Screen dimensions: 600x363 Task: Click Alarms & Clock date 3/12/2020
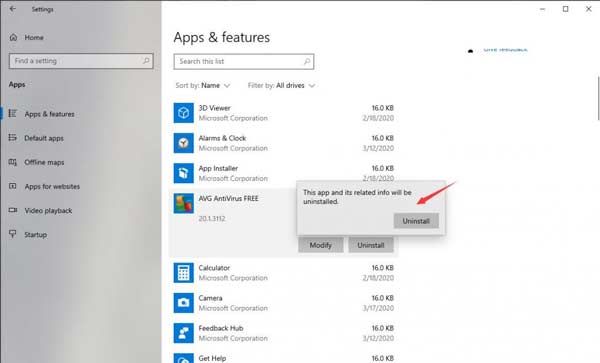pos(378,148)
